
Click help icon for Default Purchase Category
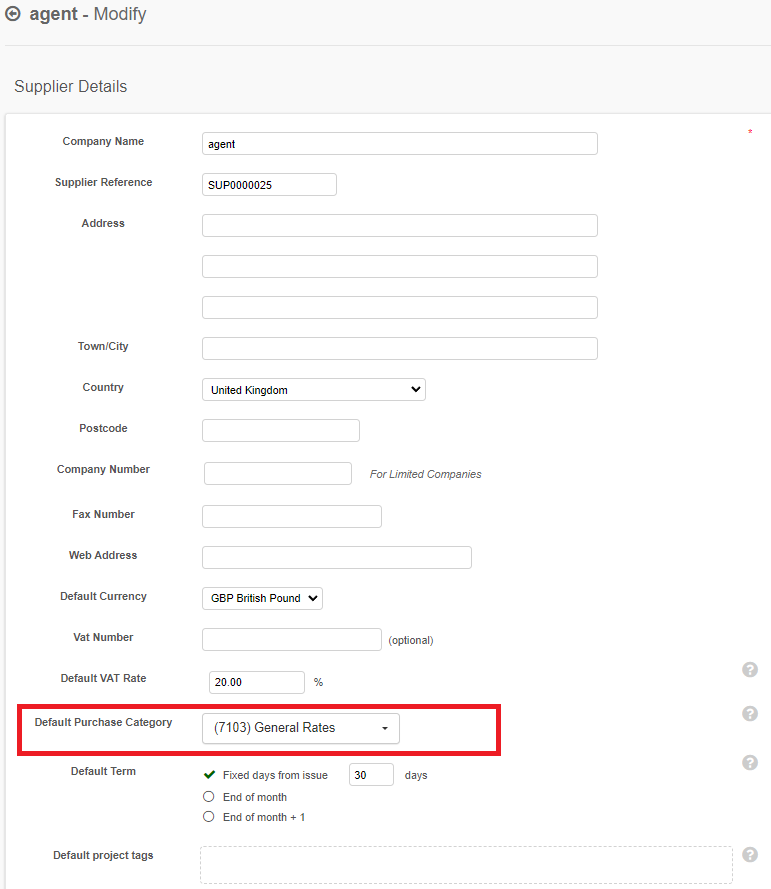[x=749, y=713]
